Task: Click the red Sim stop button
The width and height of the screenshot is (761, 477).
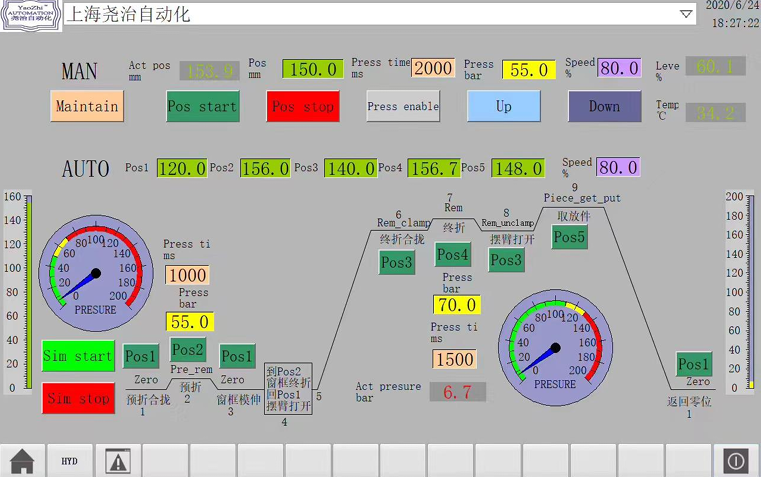Action: point(79,398)
